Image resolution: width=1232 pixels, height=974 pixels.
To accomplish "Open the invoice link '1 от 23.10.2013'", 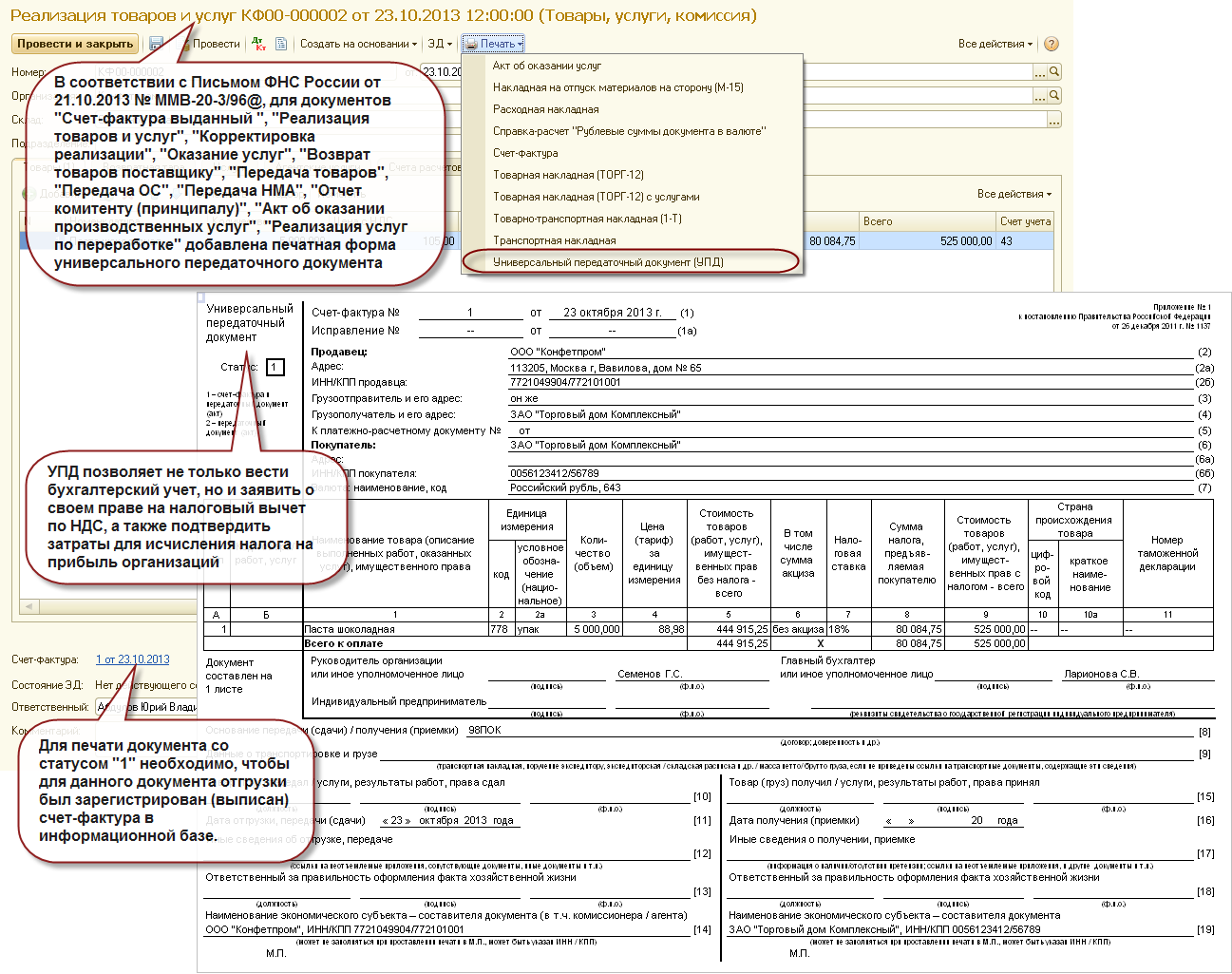I will pos(133,659).
